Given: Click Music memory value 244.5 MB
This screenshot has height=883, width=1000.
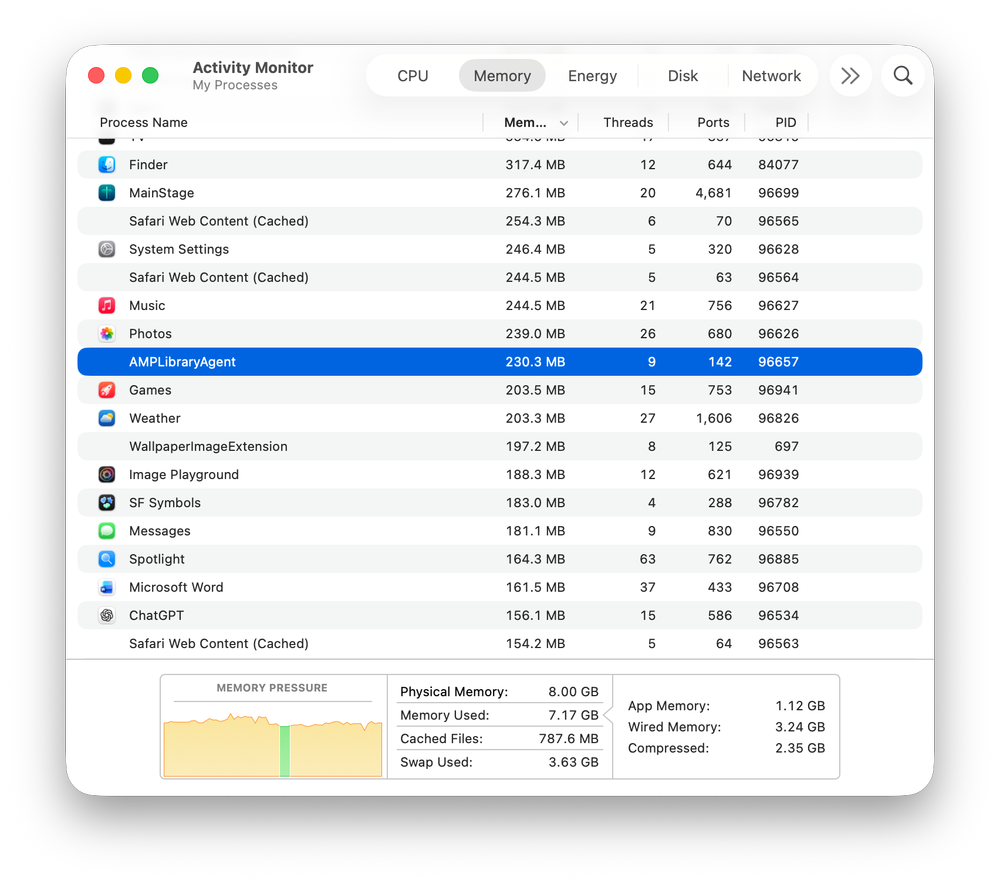Looking at the screenshot, I should 535,305.
